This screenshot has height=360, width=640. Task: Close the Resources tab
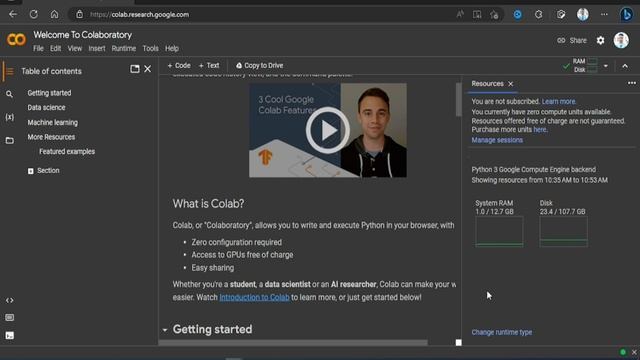511,84
